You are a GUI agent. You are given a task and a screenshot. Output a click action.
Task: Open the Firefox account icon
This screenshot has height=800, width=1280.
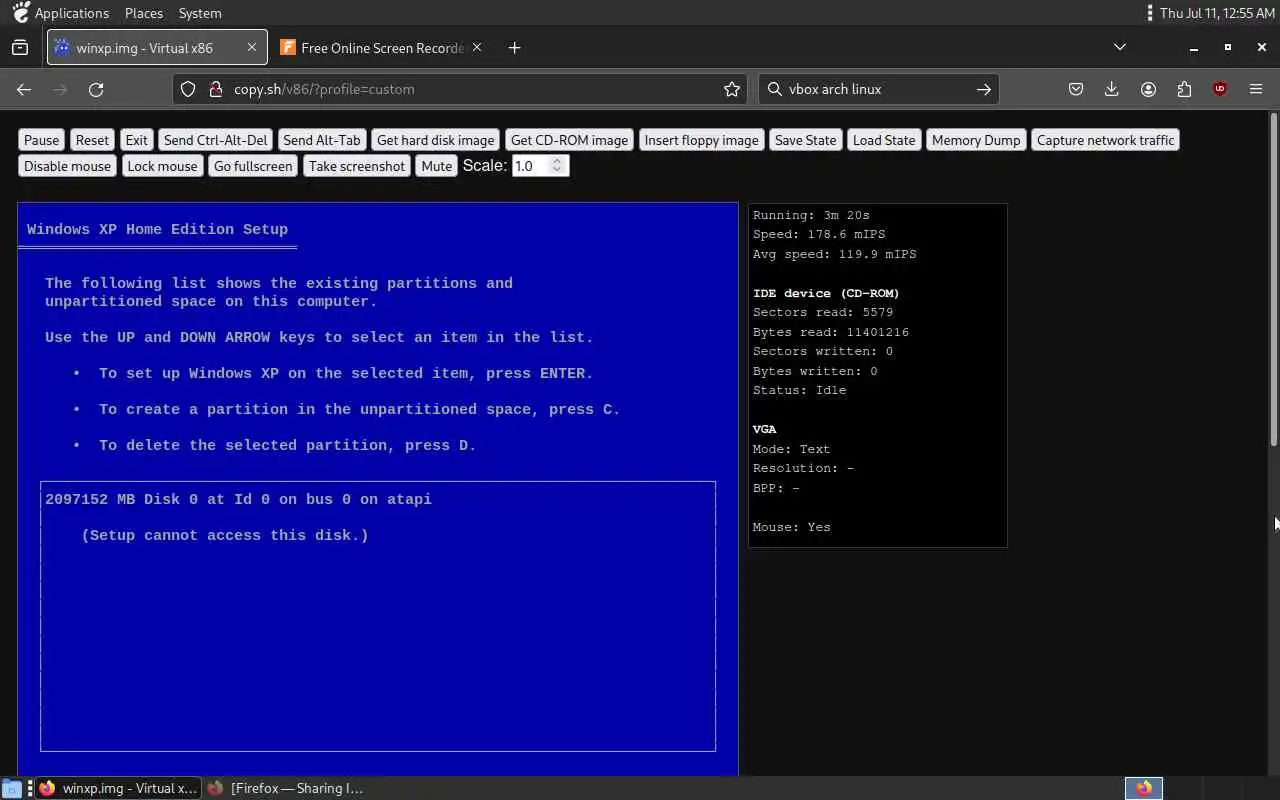[x=1148, y=89]
